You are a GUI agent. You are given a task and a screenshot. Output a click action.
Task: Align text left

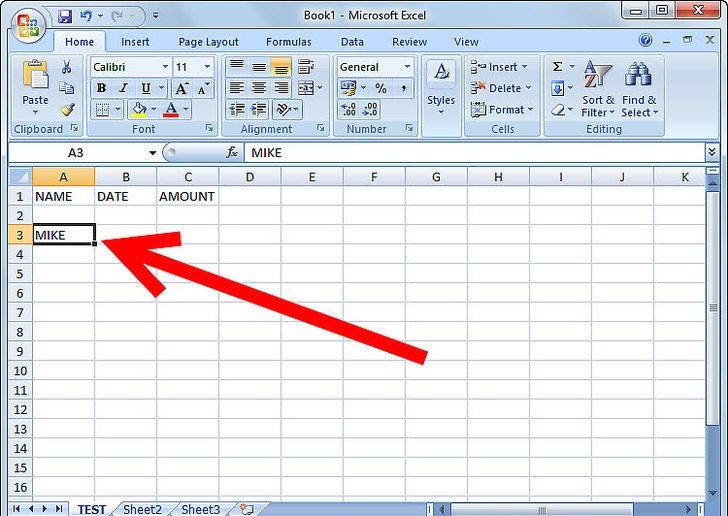coord(237,88)
